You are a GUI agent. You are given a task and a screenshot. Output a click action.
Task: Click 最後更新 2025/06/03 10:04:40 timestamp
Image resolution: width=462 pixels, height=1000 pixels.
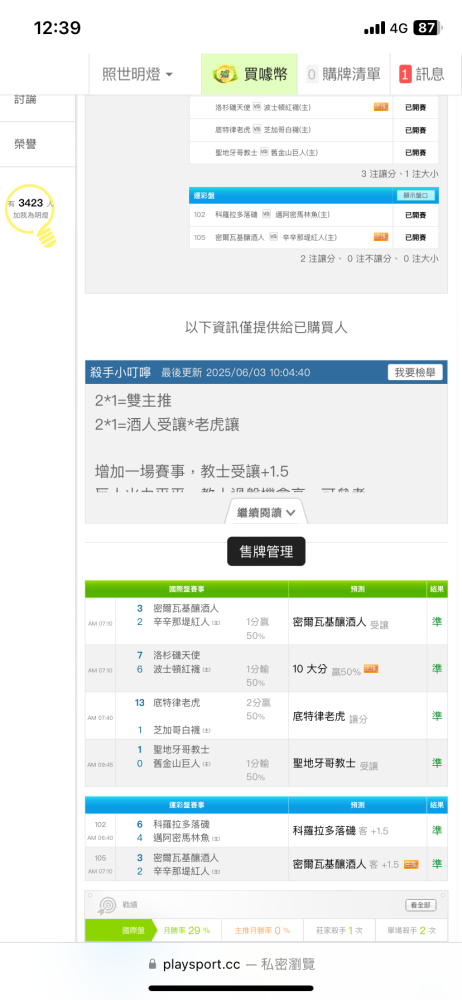coord(236,372)
